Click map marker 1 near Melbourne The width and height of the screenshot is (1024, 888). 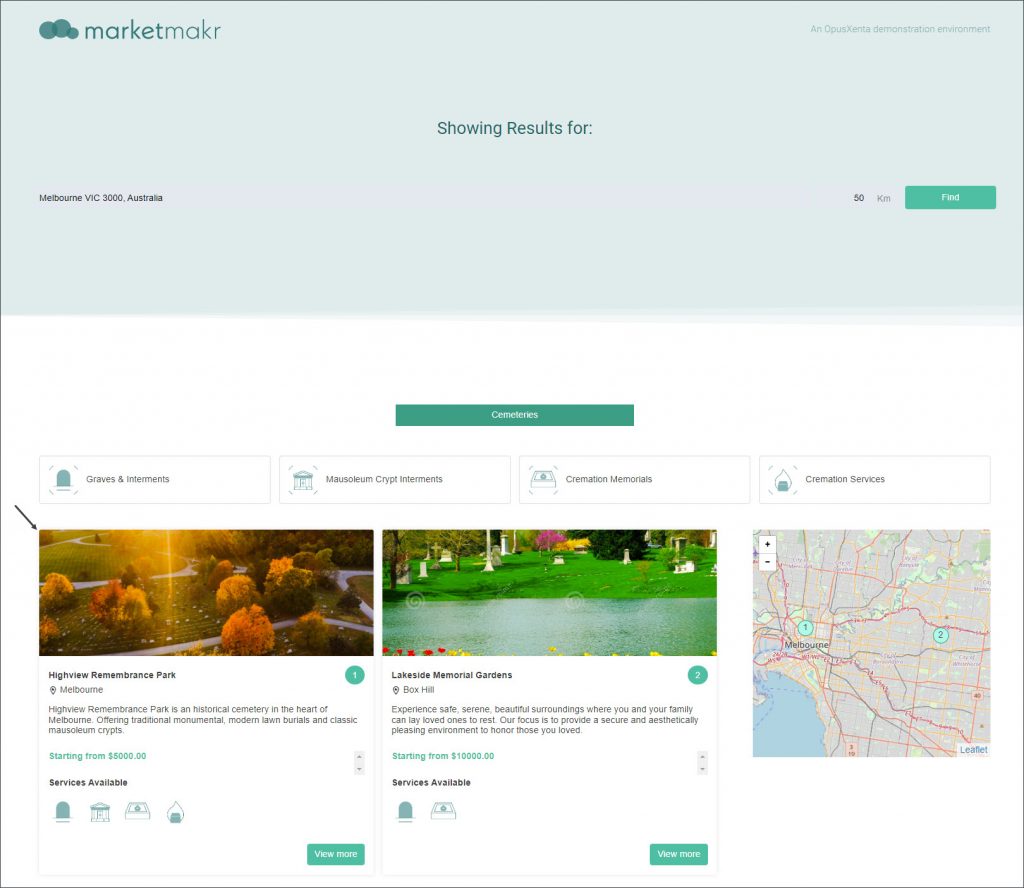tap(805, 627)
